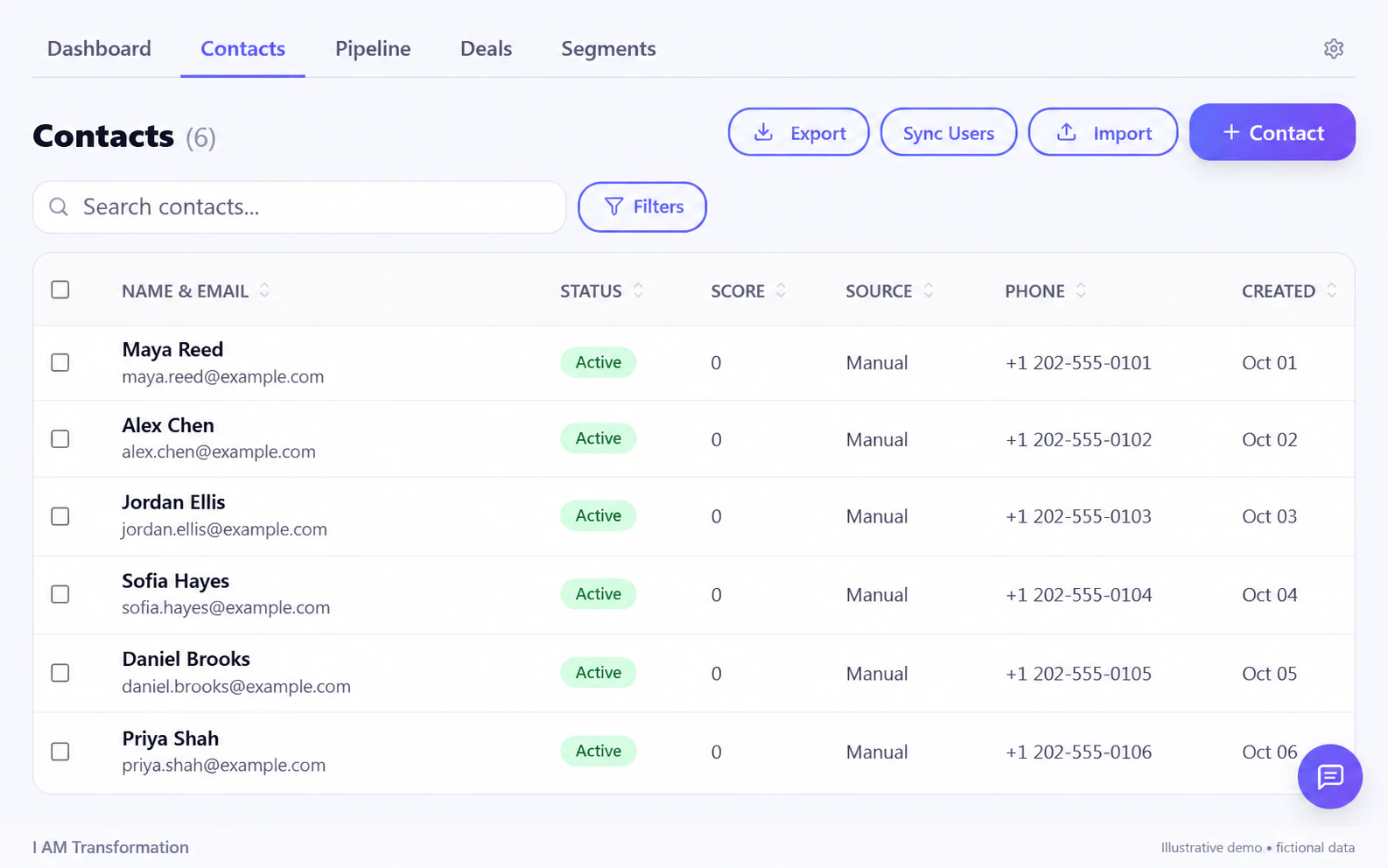1388x868 pixels.
Task: Click alex.chen@example.com email
Action: [219, 451]
